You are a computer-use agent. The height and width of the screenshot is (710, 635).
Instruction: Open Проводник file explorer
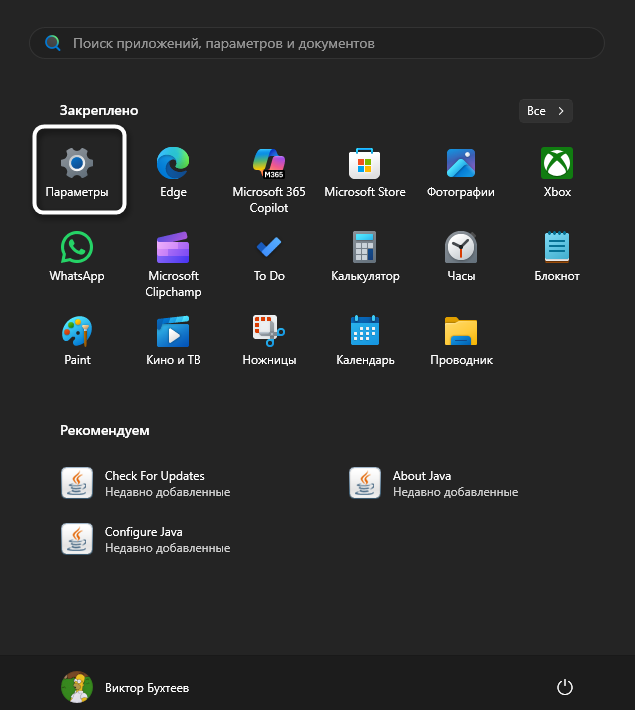[x=461, y=341]
